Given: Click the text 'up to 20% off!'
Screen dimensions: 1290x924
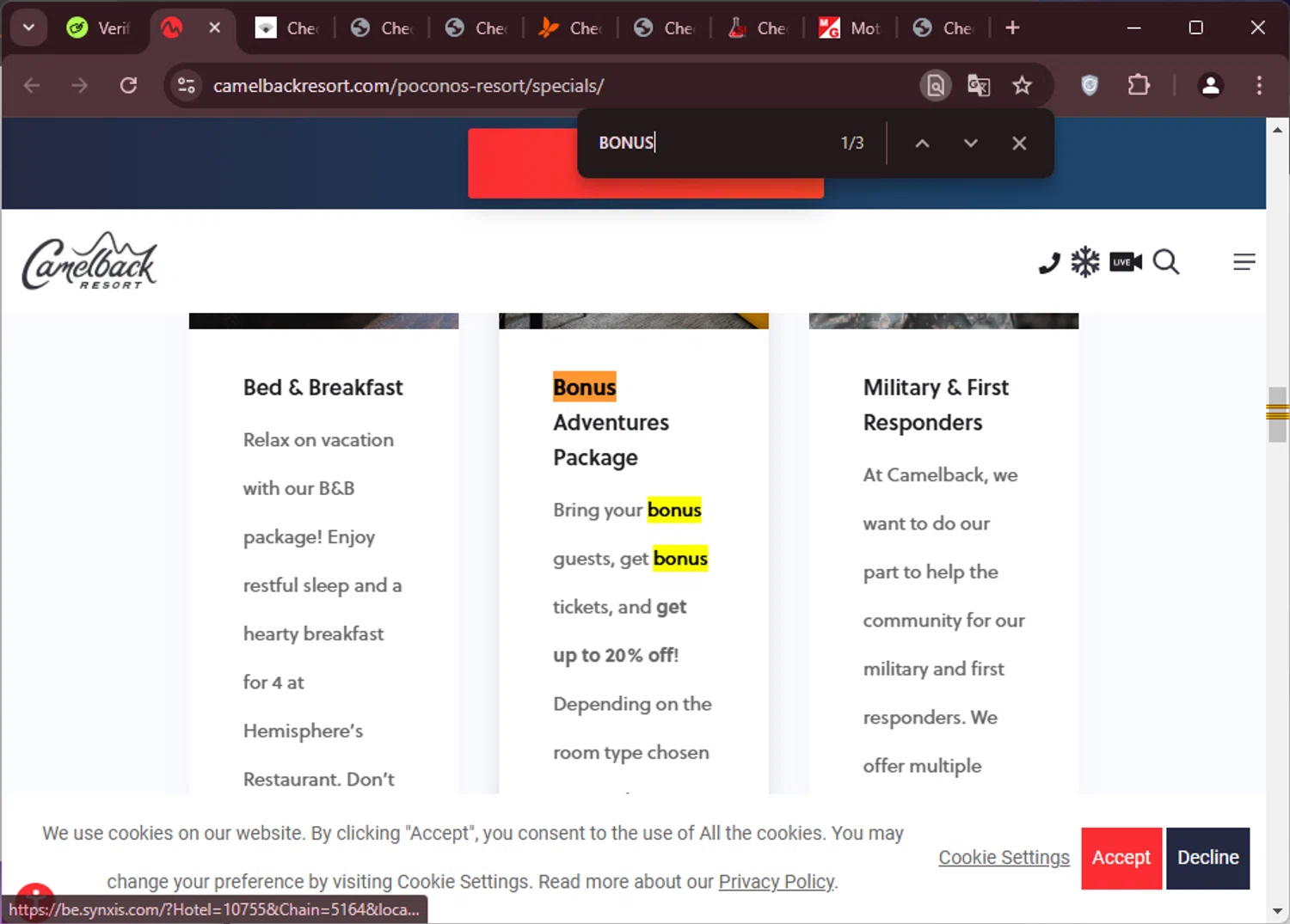Looking at the screenshot, I should click(616, 656).
